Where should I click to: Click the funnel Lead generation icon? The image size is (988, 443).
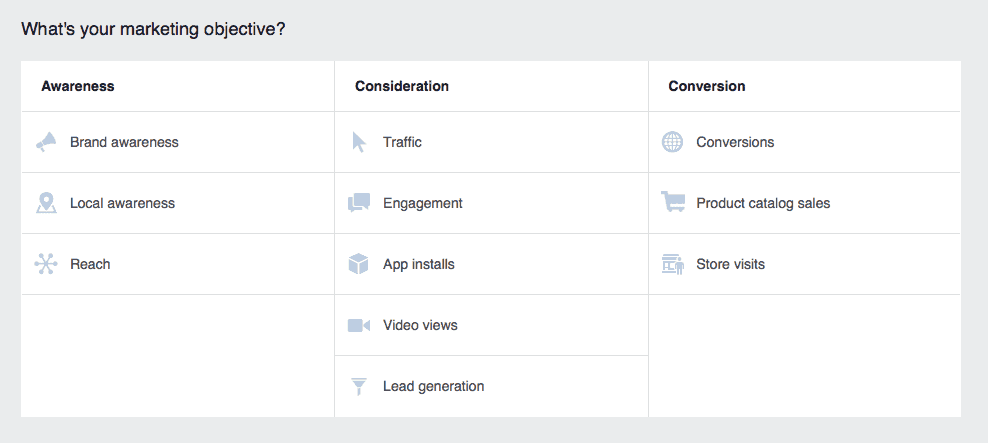(x=359, y=386)
